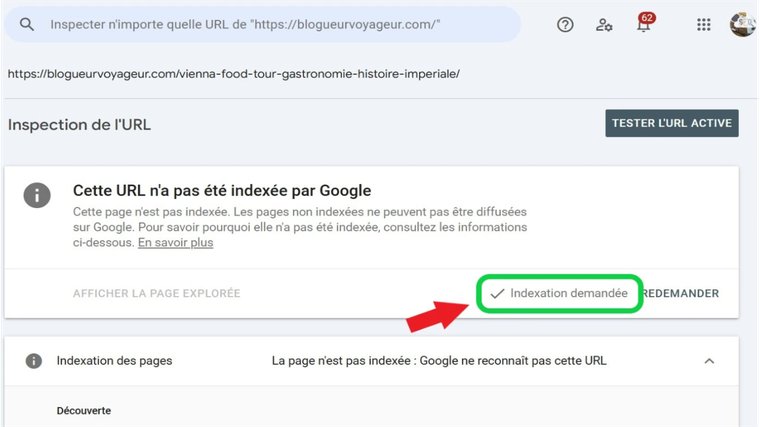The height and width of the screenshot is (427, 760).
Task: Focus the URL inspection search field
Action: (262, 24)
